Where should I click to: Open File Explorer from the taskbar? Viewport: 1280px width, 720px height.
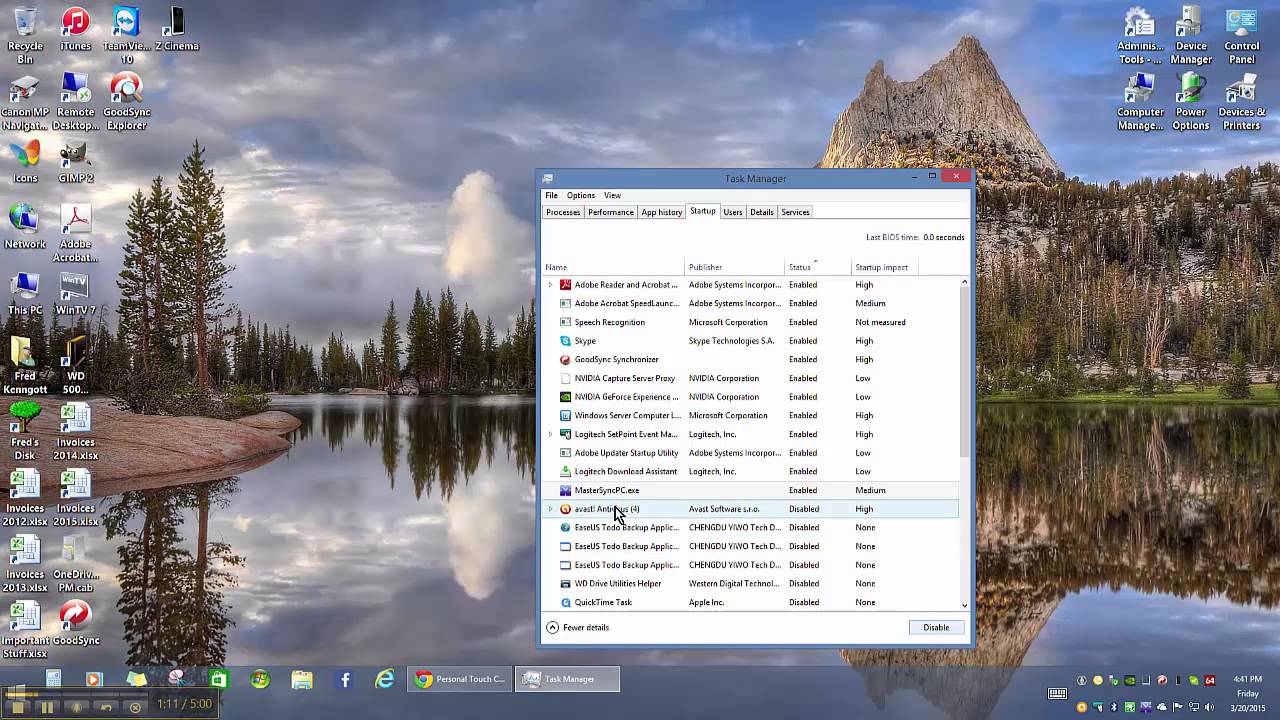[x=302, y=680]
